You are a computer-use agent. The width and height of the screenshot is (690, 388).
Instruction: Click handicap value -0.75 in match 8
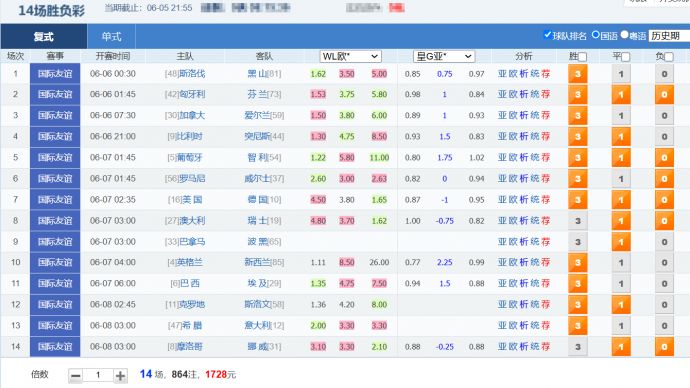[x=444, y=221]
